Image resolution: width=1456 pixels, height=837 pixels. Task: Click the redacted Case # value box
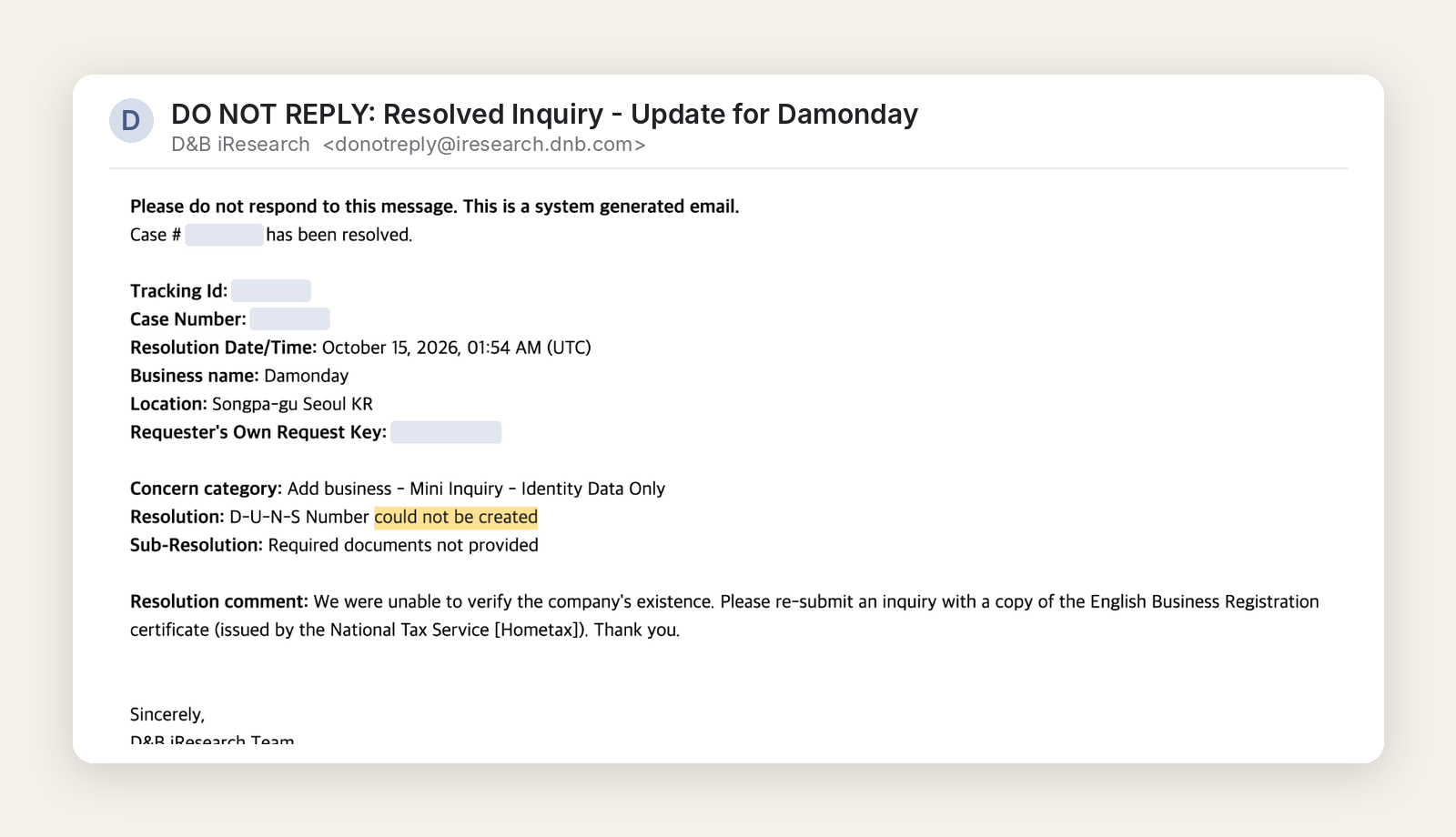(224, 235)
